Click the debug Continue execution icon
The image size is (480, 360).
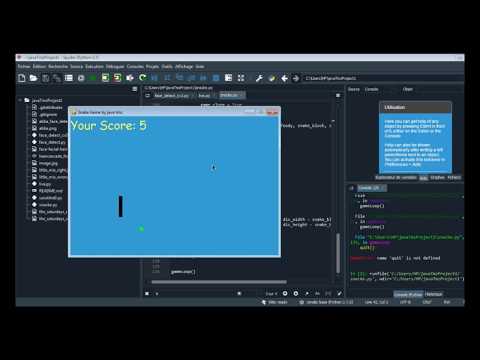(x=203, y=78)
